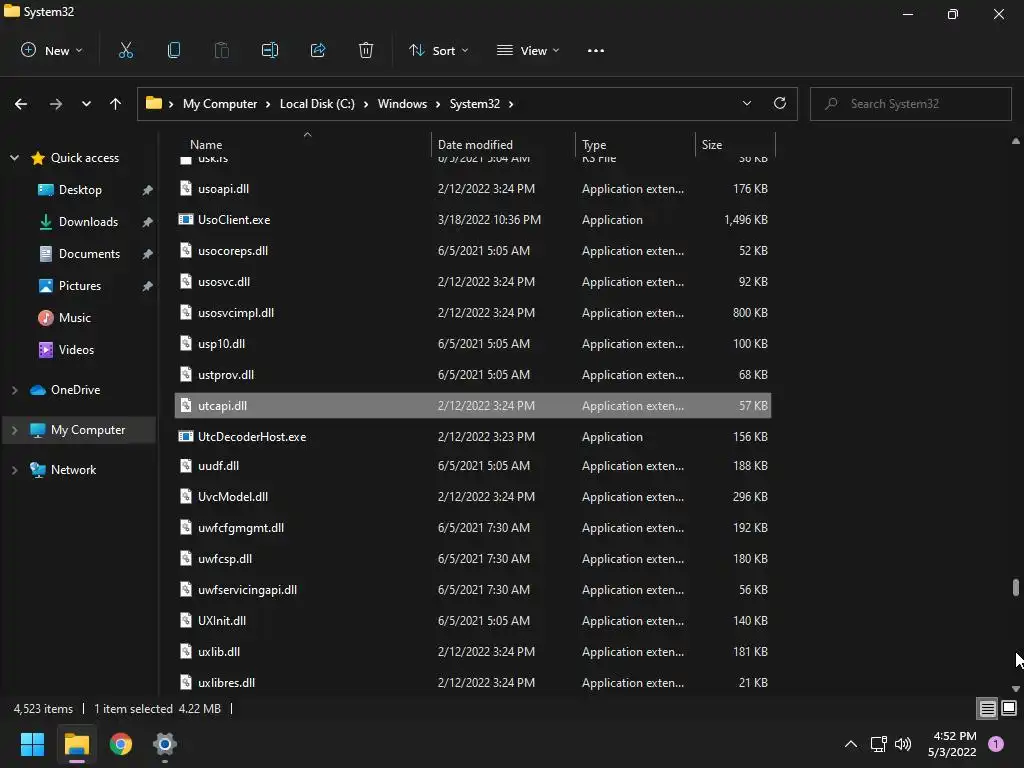Expand chevron after System32 breadcrumb
1024x768 pixels.
coord(511,104)
